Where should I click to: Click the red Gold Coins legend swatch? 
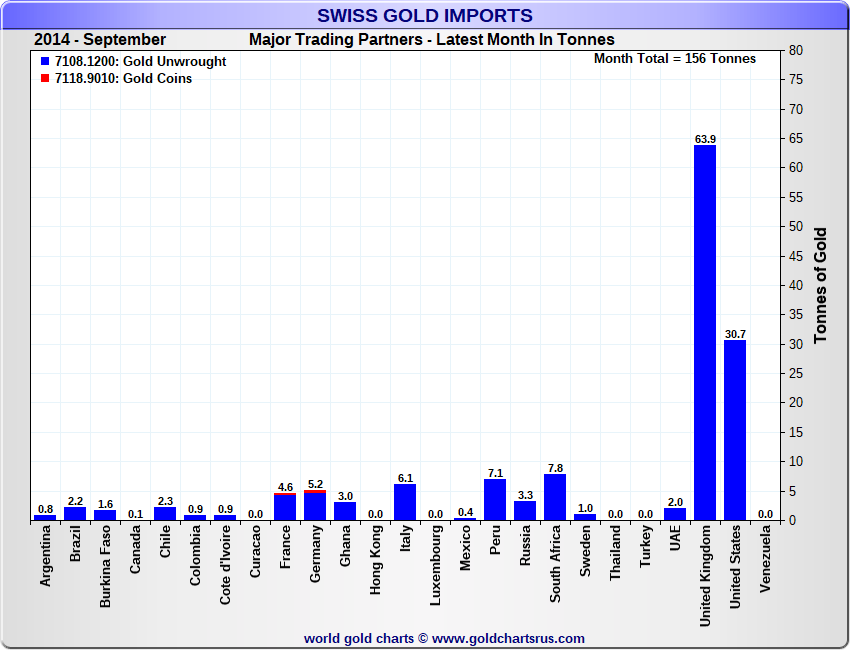[x=45, y=79]
